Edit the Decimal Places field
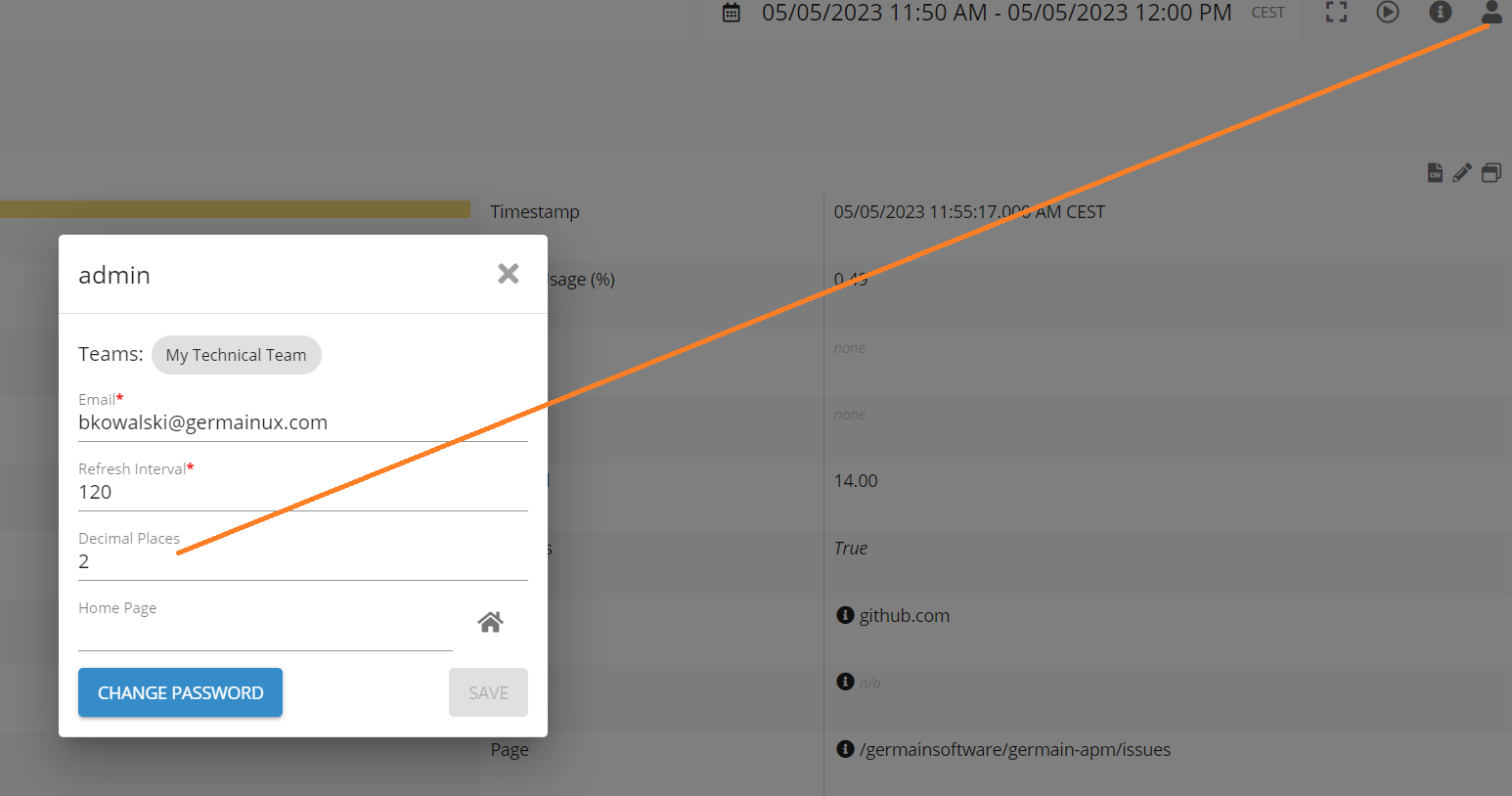The width and height of the screenshot is (1512, 796). [302, 562]
